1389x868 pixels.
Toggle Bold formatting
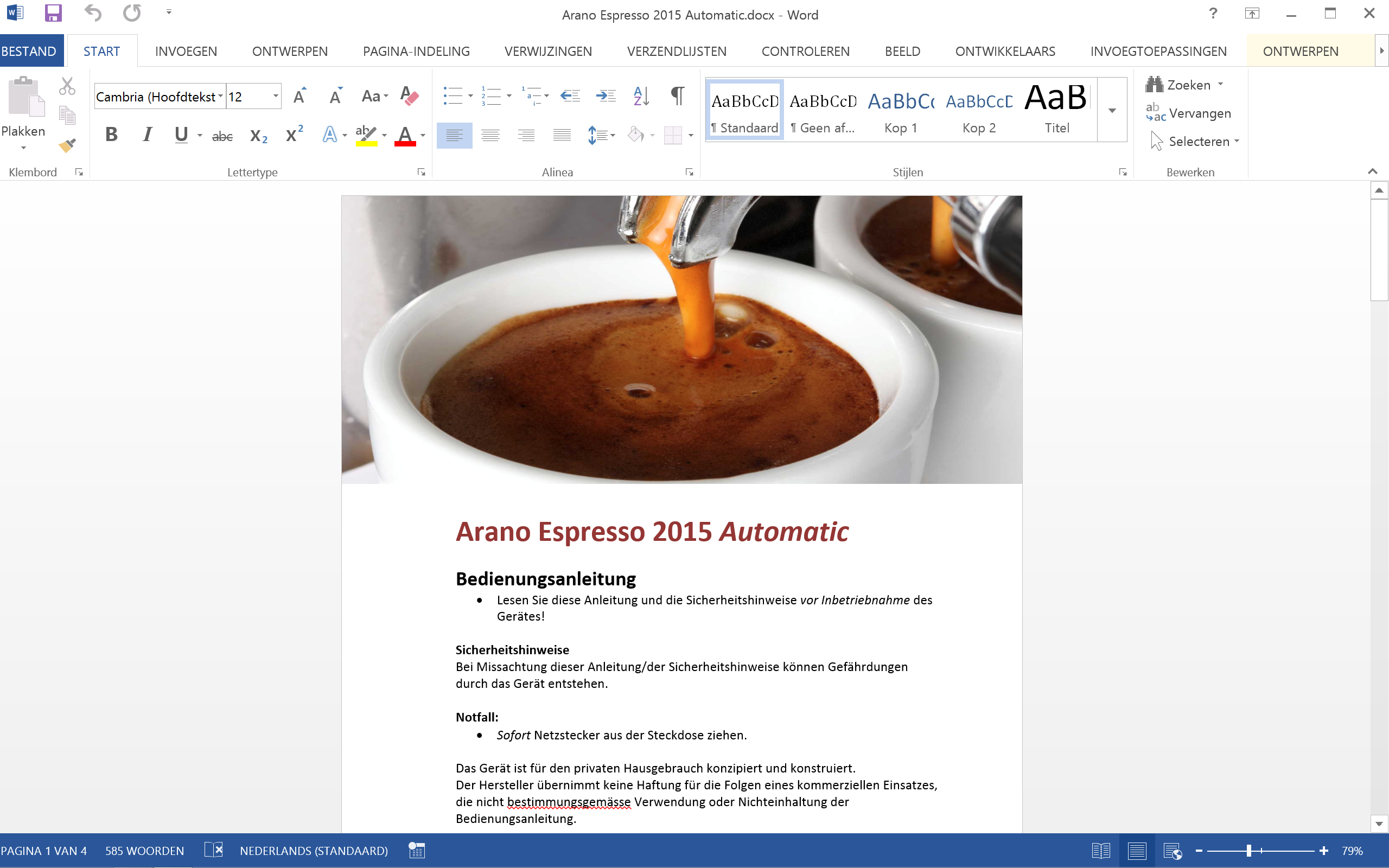coord(111,135)
